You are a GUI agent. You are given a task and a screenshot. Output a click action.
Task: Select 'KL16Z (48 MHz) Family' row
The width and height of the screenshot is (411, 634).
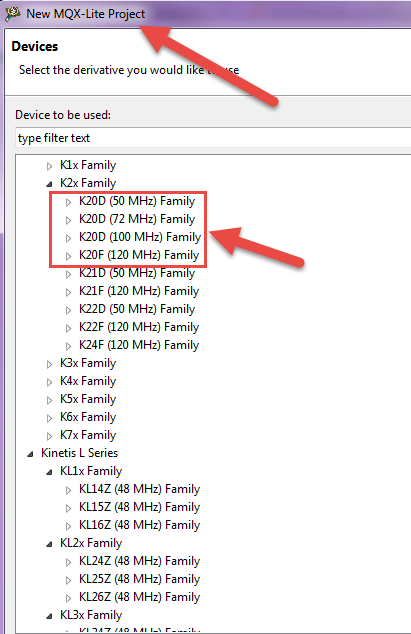140,525
